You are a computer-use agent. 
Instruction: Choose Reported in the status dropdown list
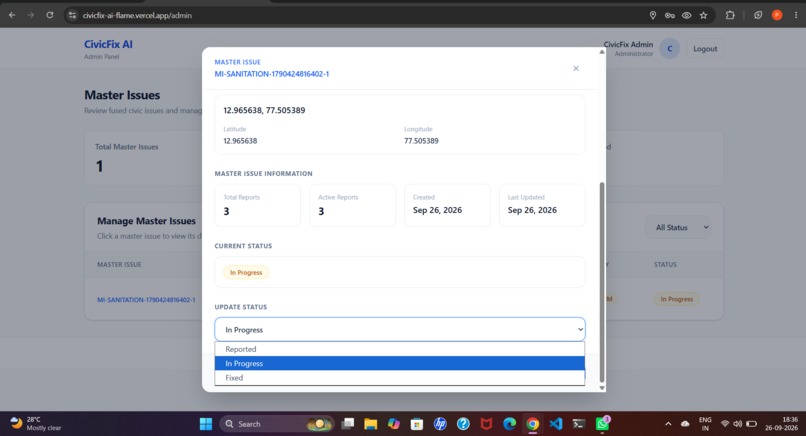tap(399, 349)
